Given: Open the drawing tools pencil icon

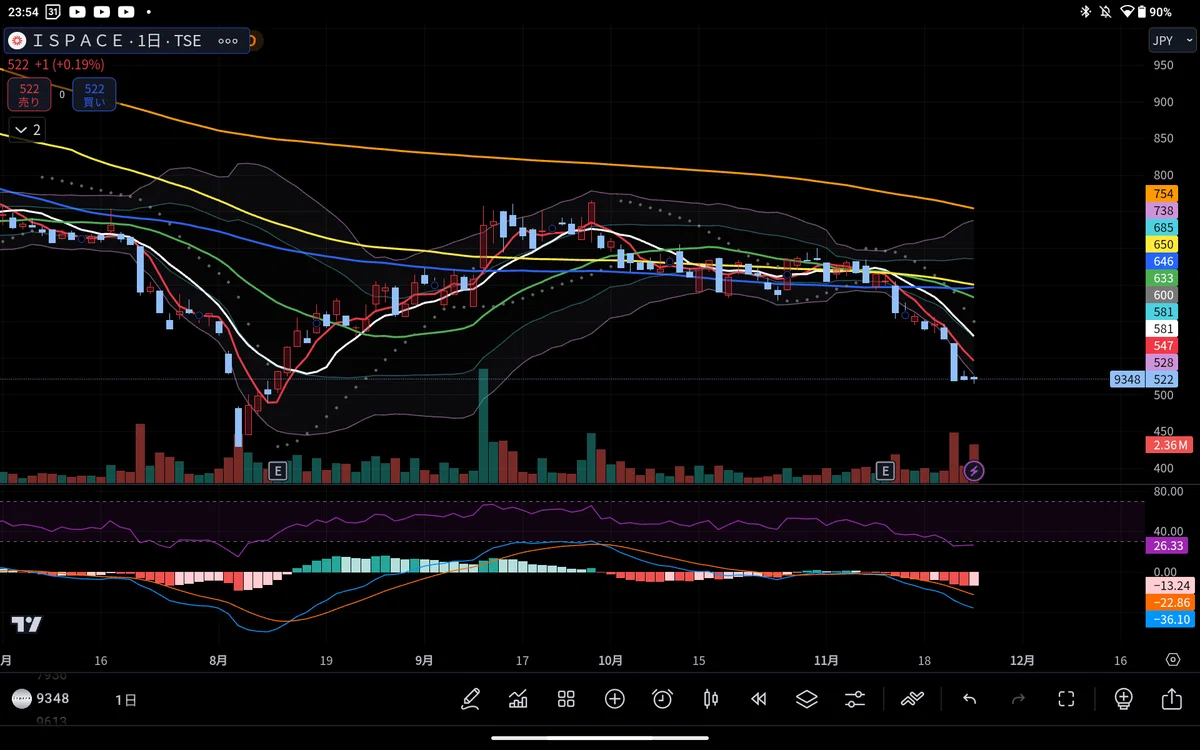Looking at the screenshot, I should [471, 699].
